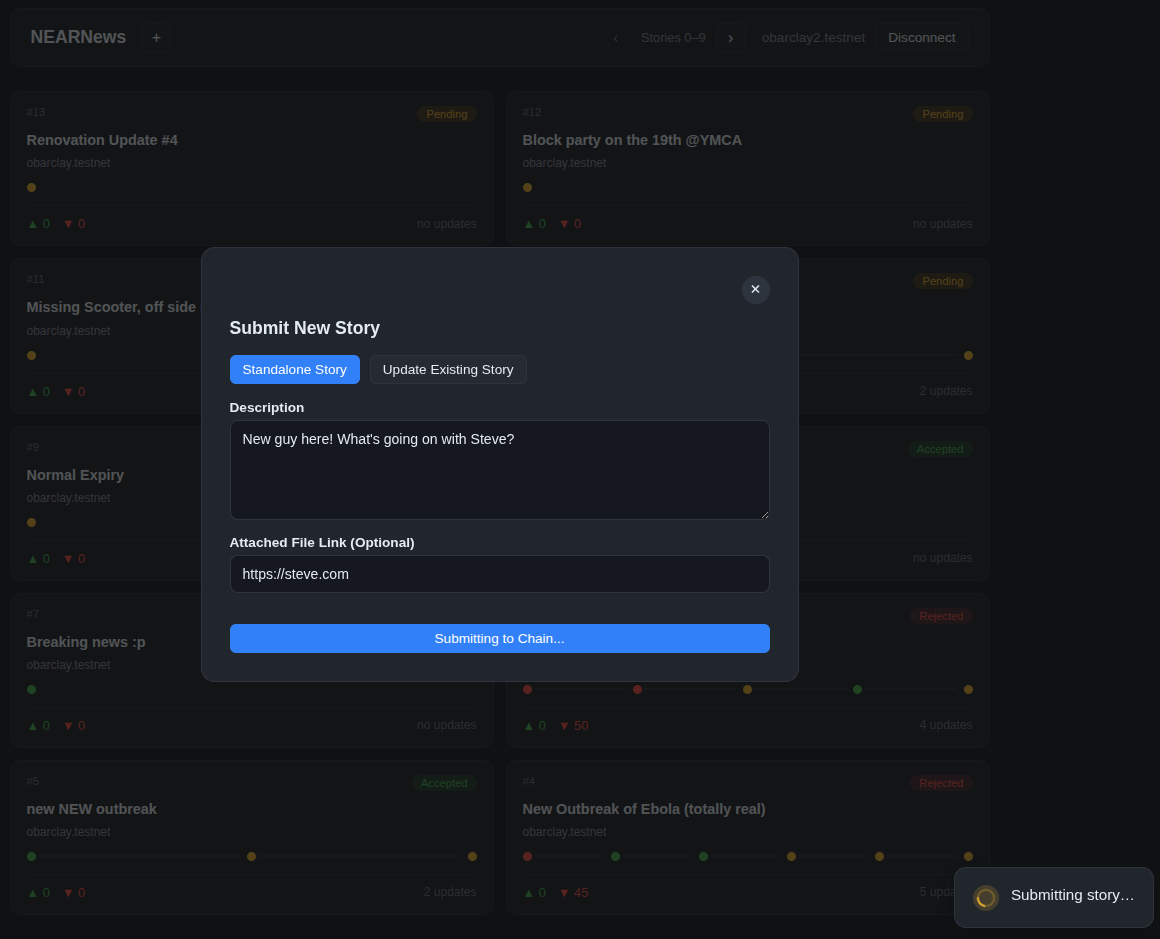
Task: Click obarclay2.testnet account name
Action: tap(813, 38)
